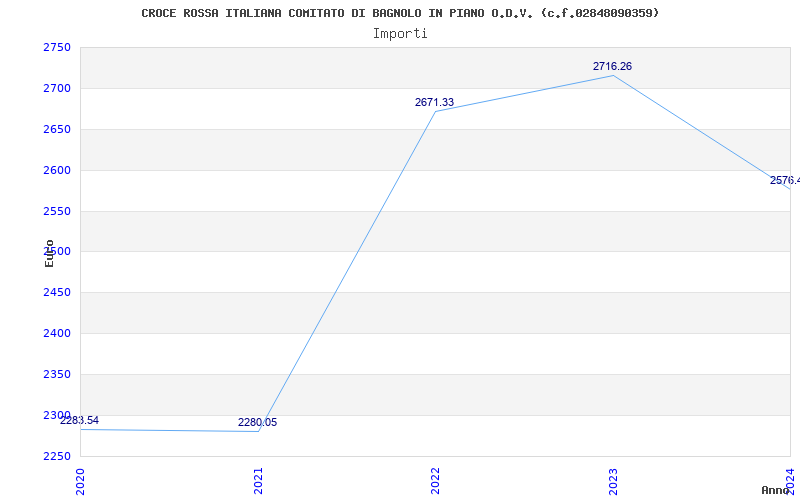The image size is (800, 500).
Task: Click the chart title with c.f.02848090359
Action: coord(400,13)
